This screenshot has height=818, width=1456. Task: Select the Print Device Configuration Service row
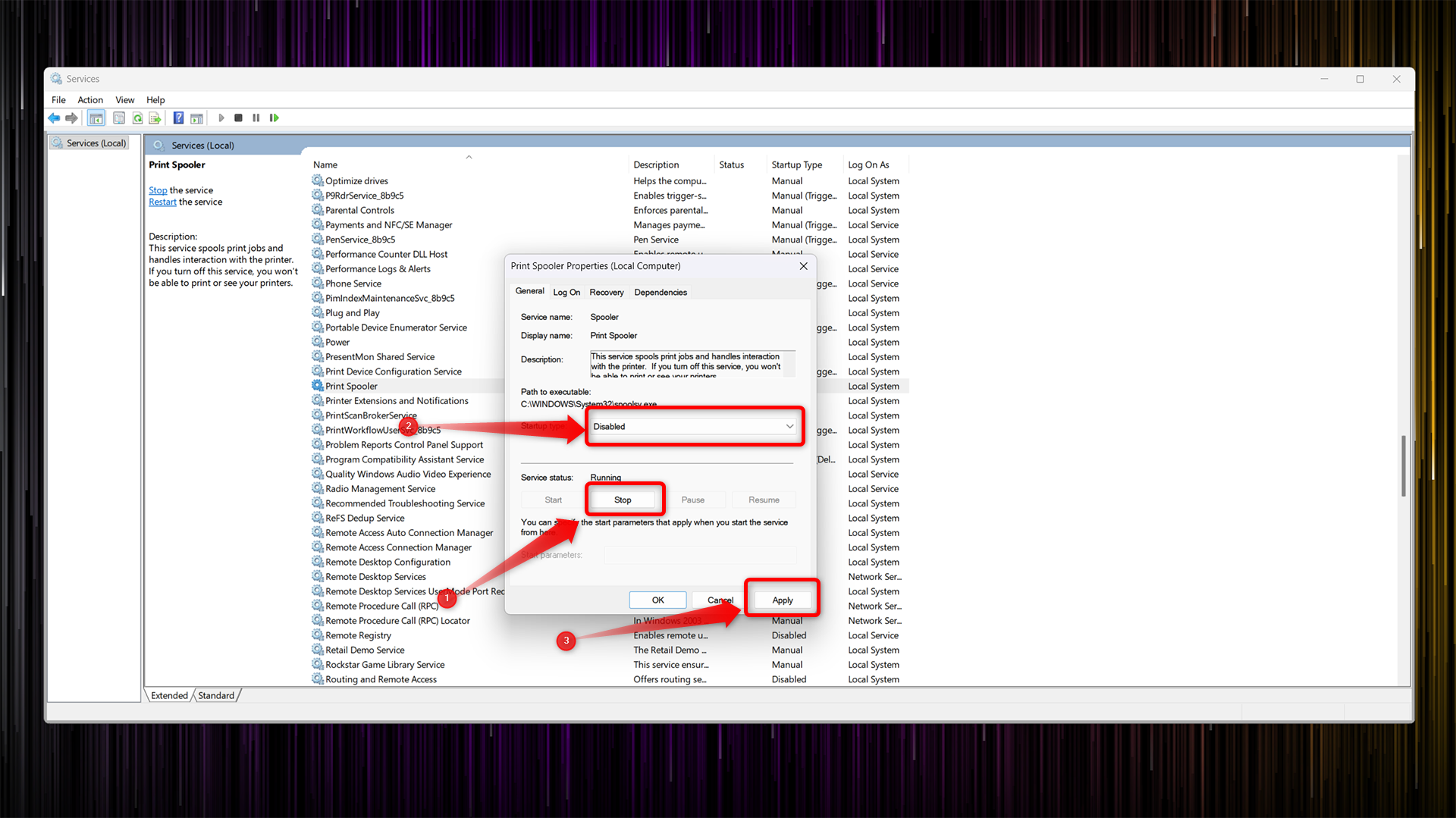point(394,371)
